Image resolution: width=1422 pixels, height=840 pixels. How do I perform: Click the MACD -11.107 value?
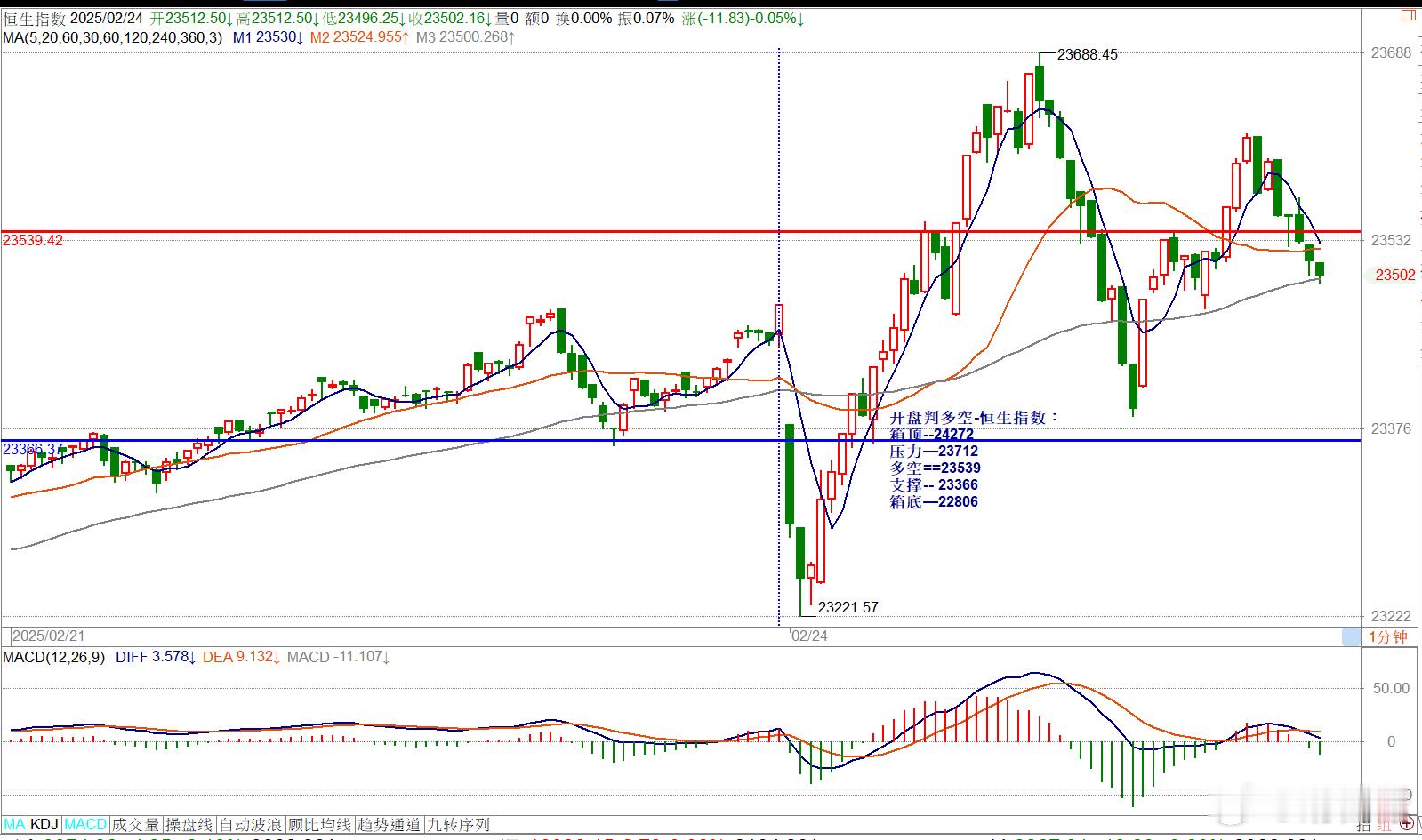tap(339, 657)
